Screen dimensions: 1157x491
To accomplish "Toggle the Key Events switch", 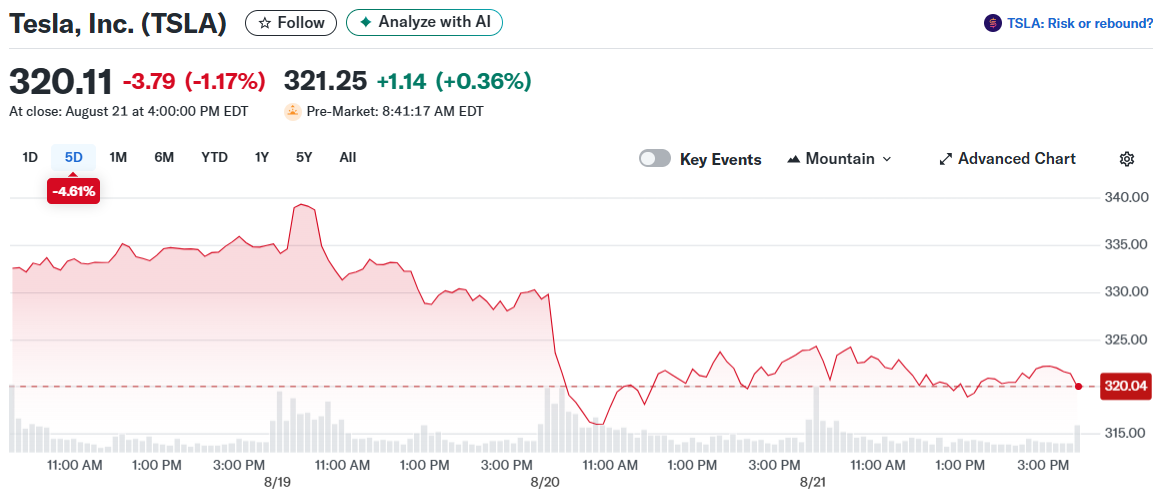I will 655,159.
